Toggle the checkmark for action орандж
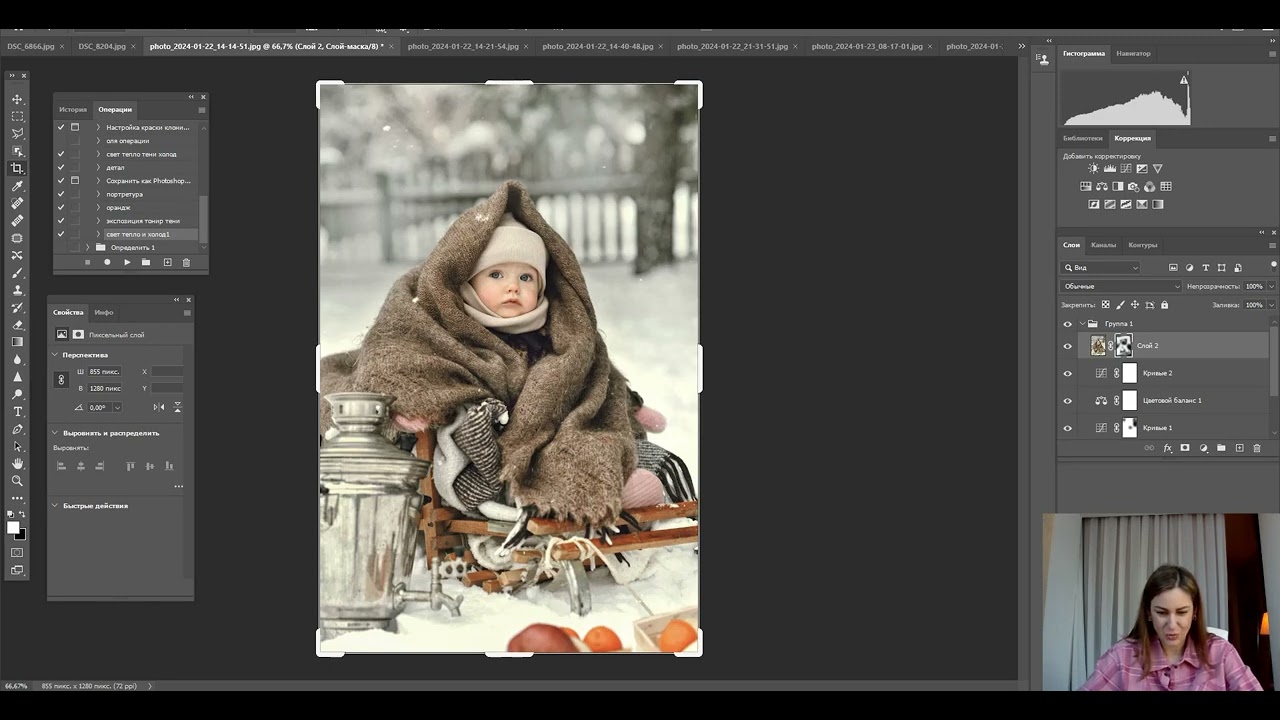The image size is (1280, 720). [x=61, y=207]
